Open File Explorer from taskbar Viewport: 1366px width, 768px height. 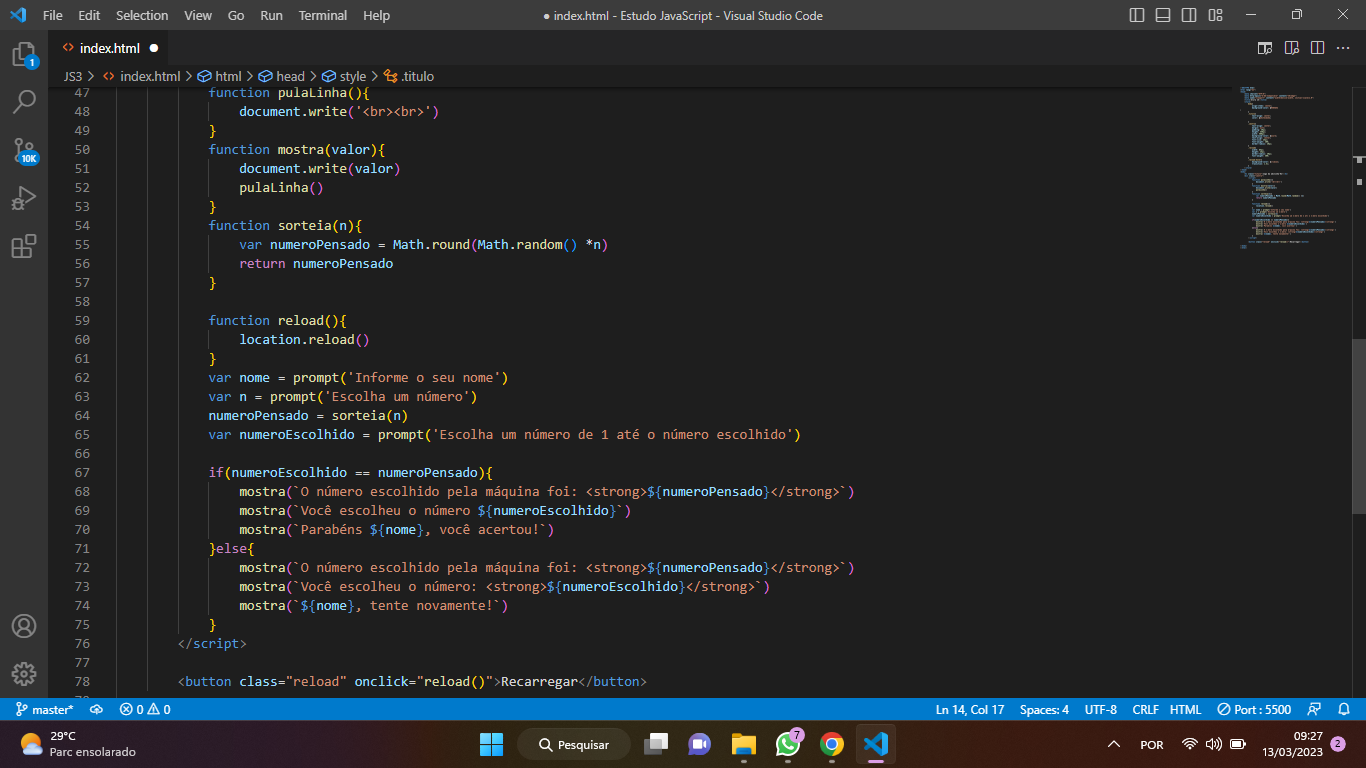743,745
